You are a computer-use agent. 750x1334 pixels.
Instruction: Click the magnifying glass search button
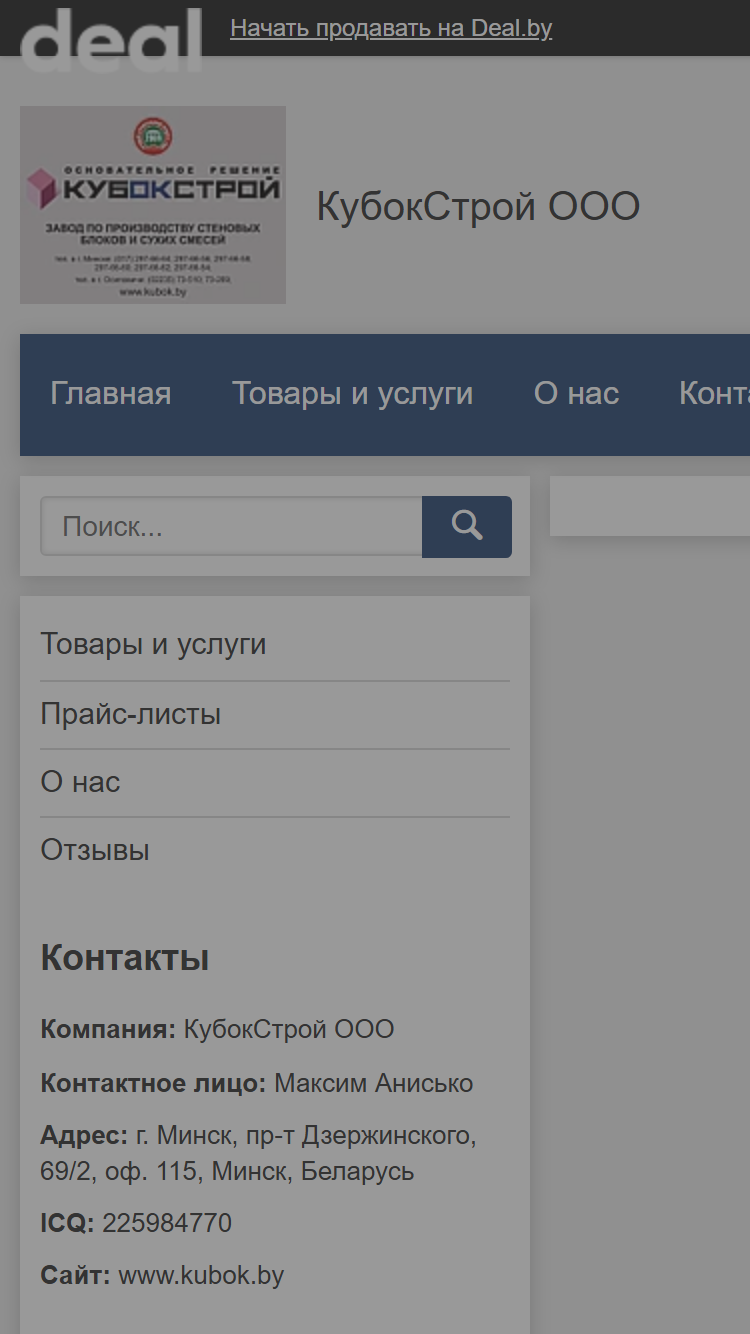point(467,526)
